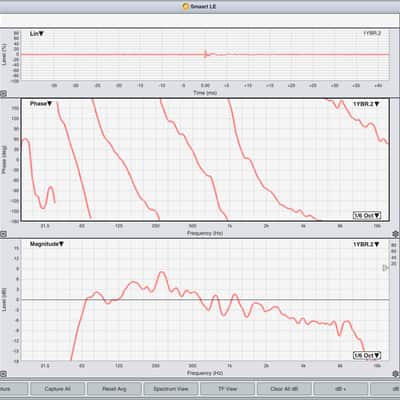
Task: Click the Capture All button
Action: click(x=57, y=389)
